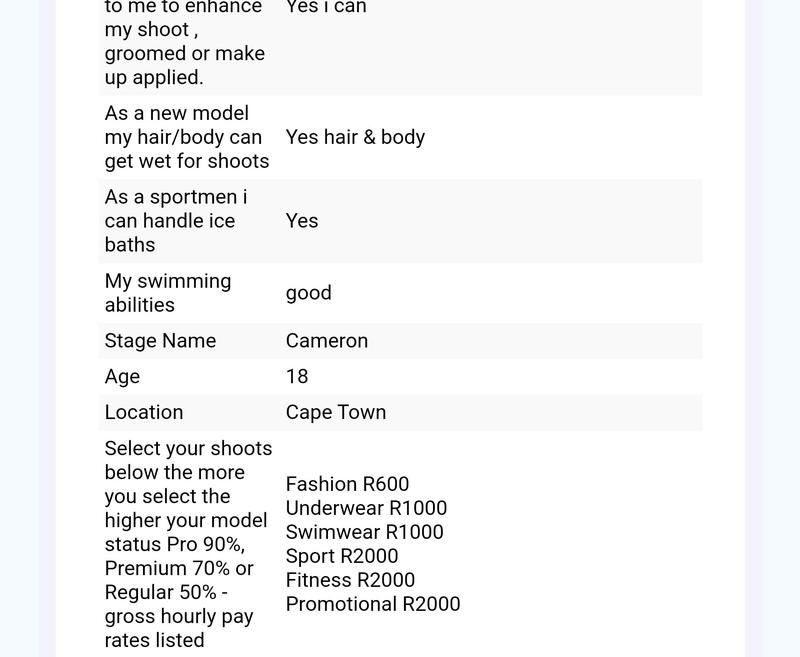Click the 'As a sportmen i can handle ice baths' label
Viewport: 800px width, 657px height.
(175, 221)
